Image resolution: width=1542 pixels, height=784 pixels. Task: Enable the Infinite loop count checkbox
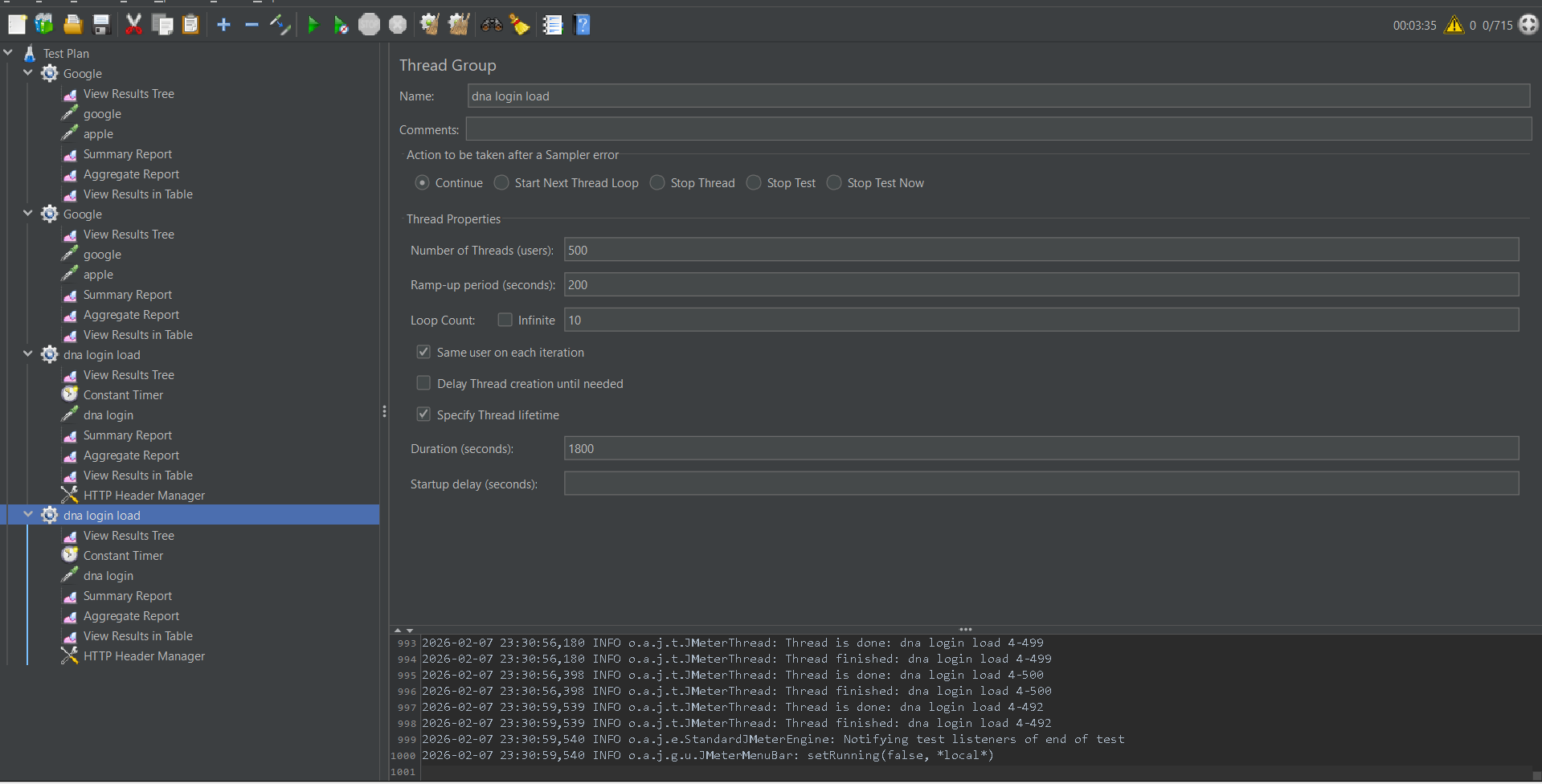pyautogui.click(x=505, y=320)
